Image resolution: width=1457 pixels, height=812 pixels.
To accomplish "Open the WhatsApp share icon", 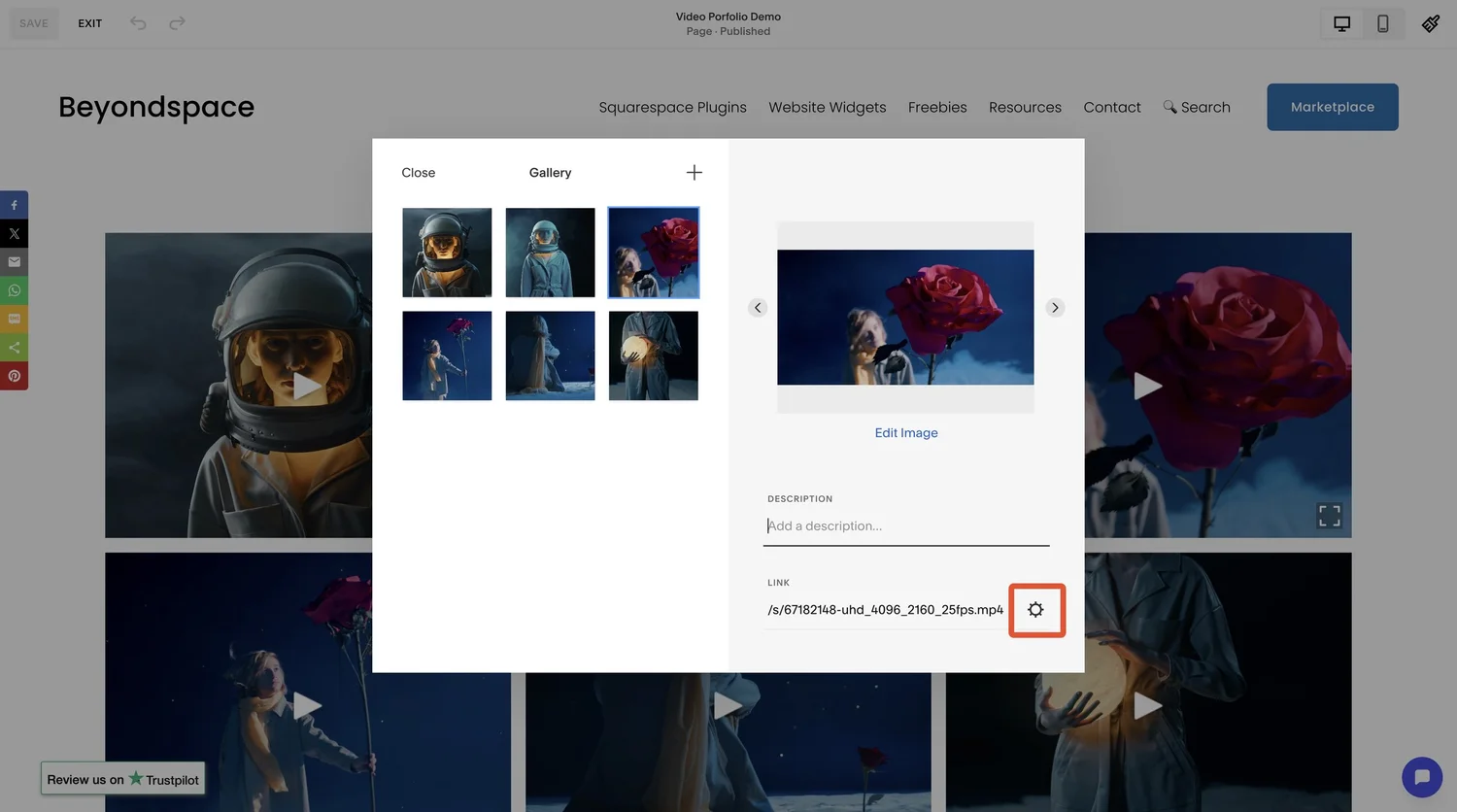I will pyautogui.click(x=14, y=289).
